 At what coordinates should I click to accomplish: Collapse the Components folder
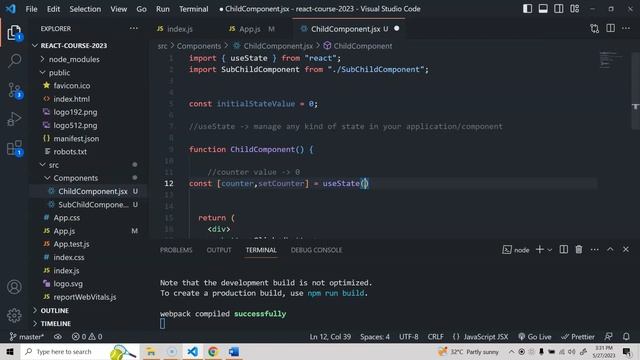click(x=76, y=178)
